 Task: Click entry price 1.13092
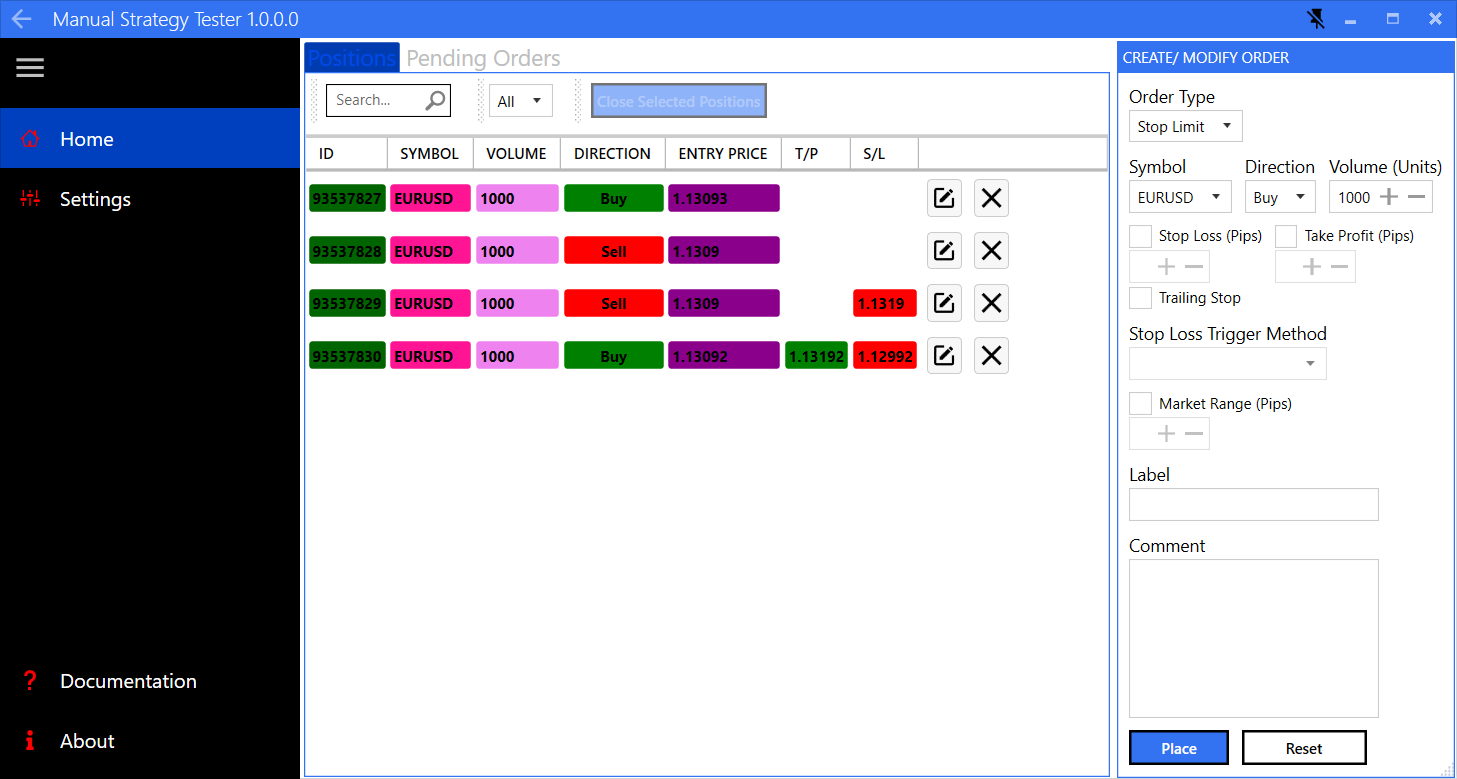tap(723, 356)
